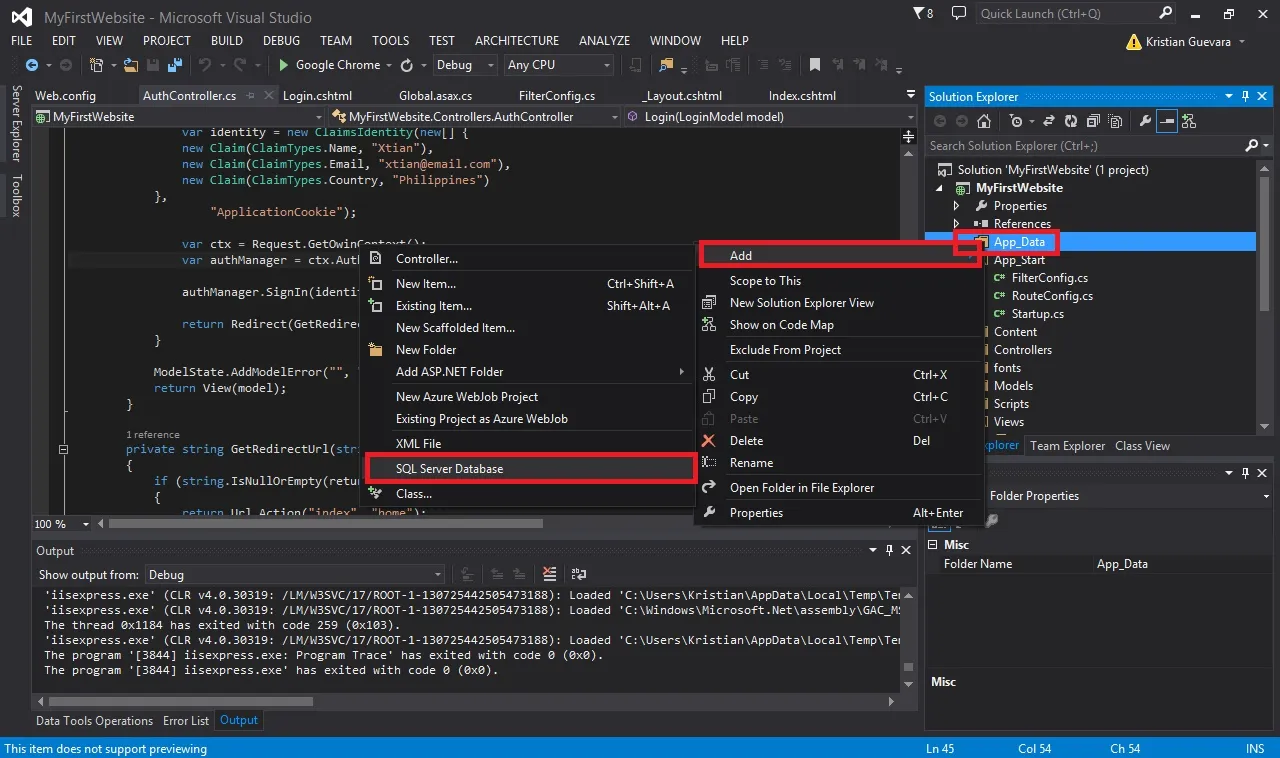Start debugging with Google Chrome button

pyautogui.click(x=330, y=65)
